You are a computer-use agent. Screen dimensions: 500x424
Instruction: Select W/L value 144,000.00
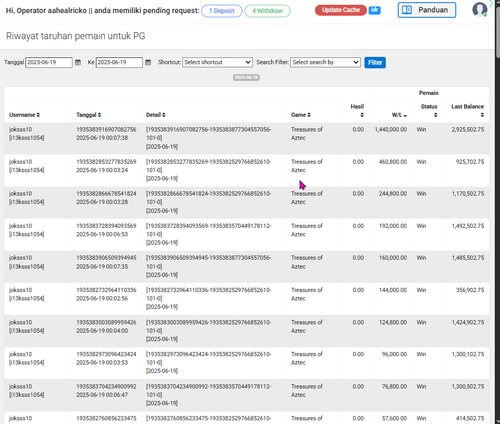tap(393, 290)
